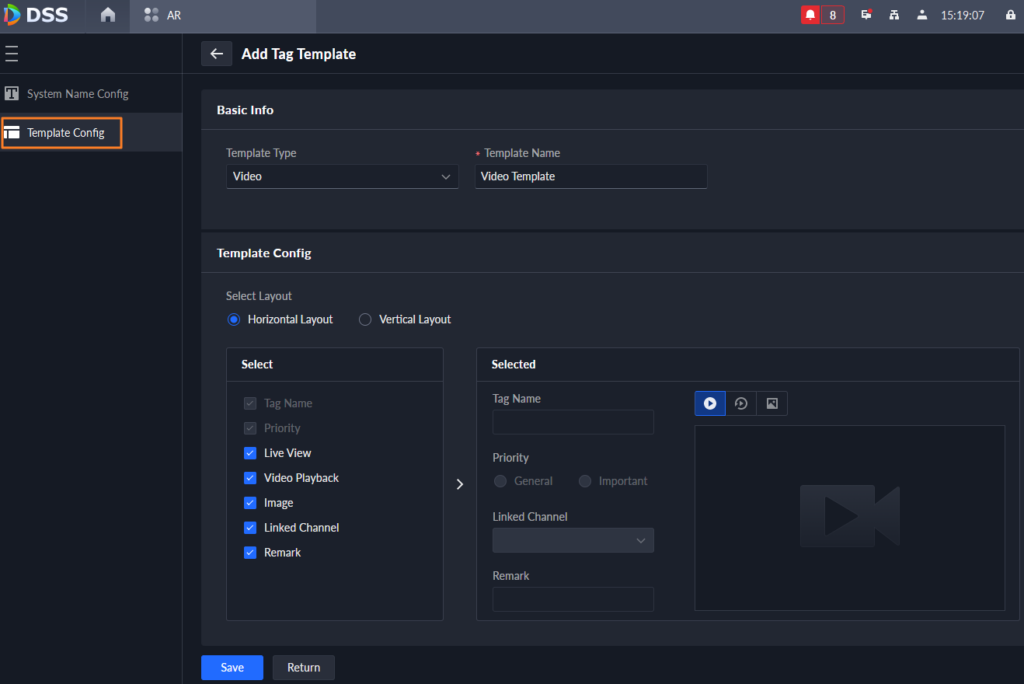Click the Save button
Viewport: 1024px width, 684px height.
tap(232, 667)
